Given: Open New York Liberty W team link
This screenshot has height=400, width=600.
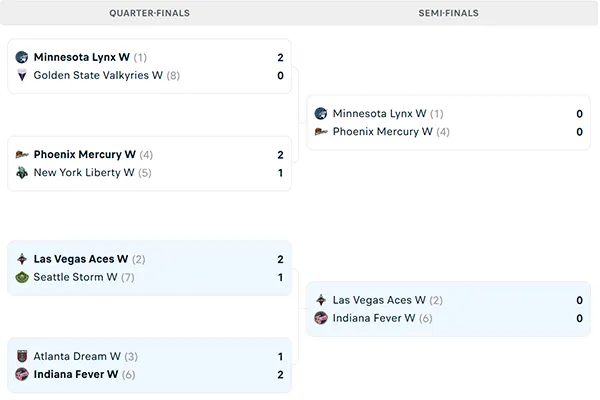Looking at the screenshot, I should (84, 172).
